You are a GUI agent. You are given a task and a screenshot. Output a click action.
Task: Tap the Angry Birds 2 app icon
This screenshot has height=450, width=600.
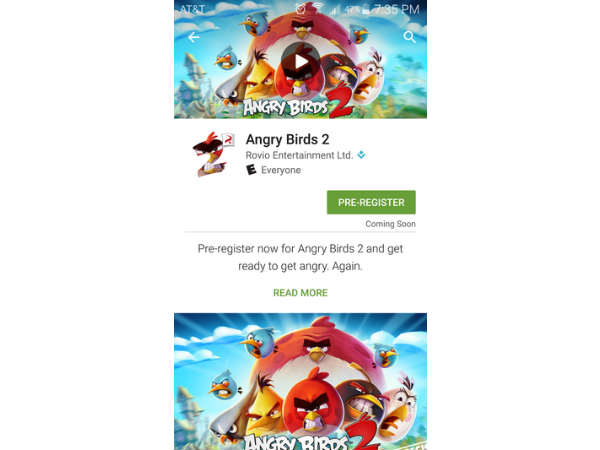pos(213,154)
